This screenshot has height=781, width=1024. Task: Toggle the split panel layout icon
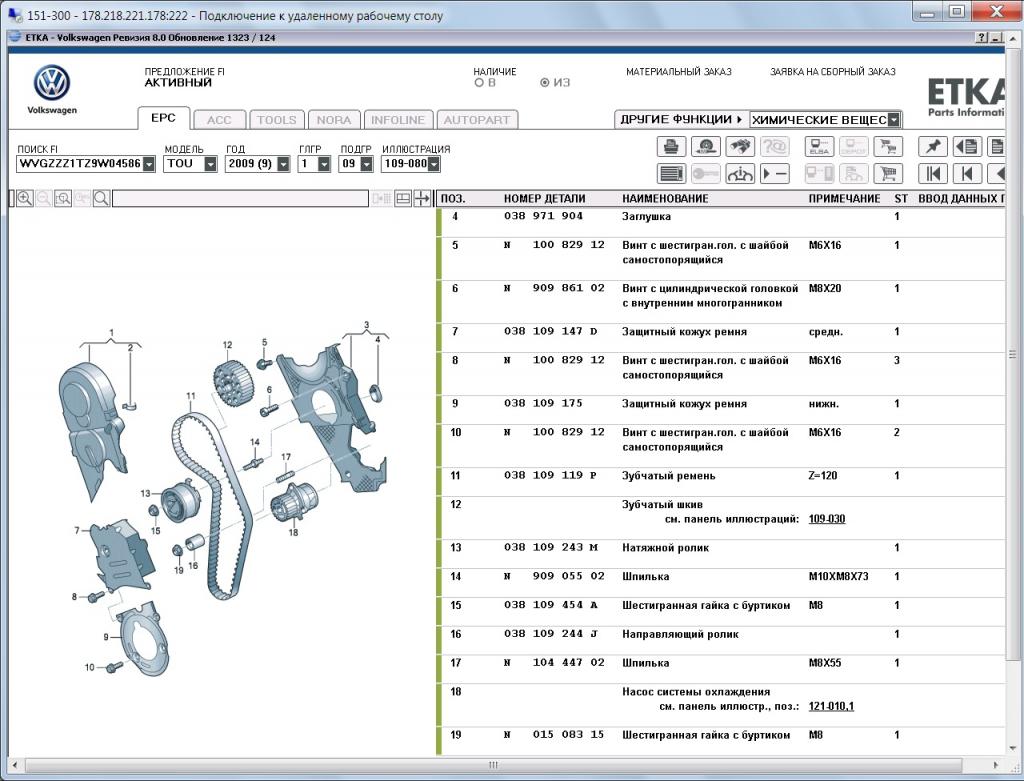point(403,199)
